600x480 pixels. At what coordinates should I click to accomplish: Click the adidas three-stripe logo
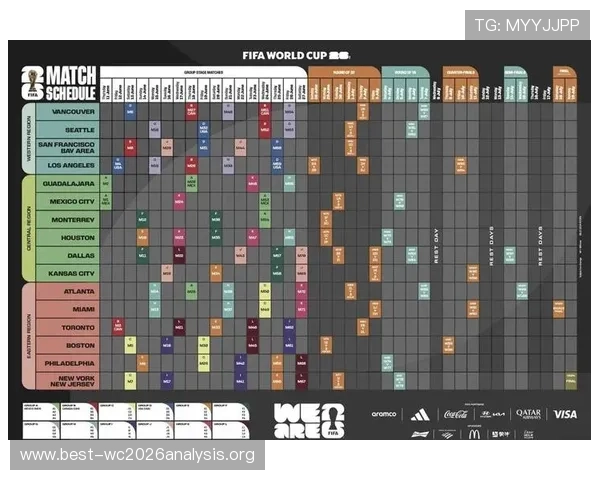click(420, 415)
